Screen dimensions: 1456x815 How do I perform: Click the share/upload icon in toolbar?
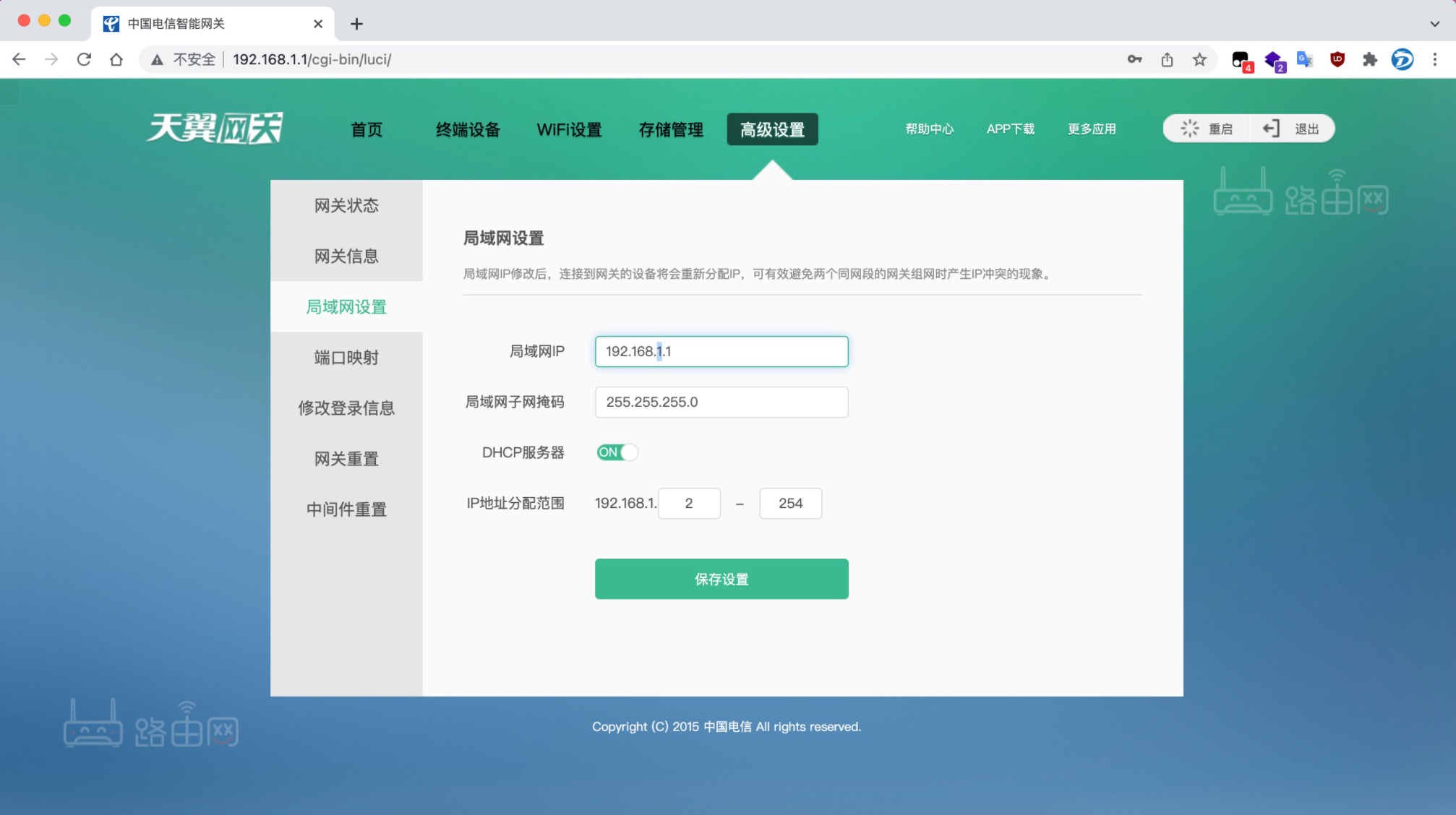point(1167,59)
